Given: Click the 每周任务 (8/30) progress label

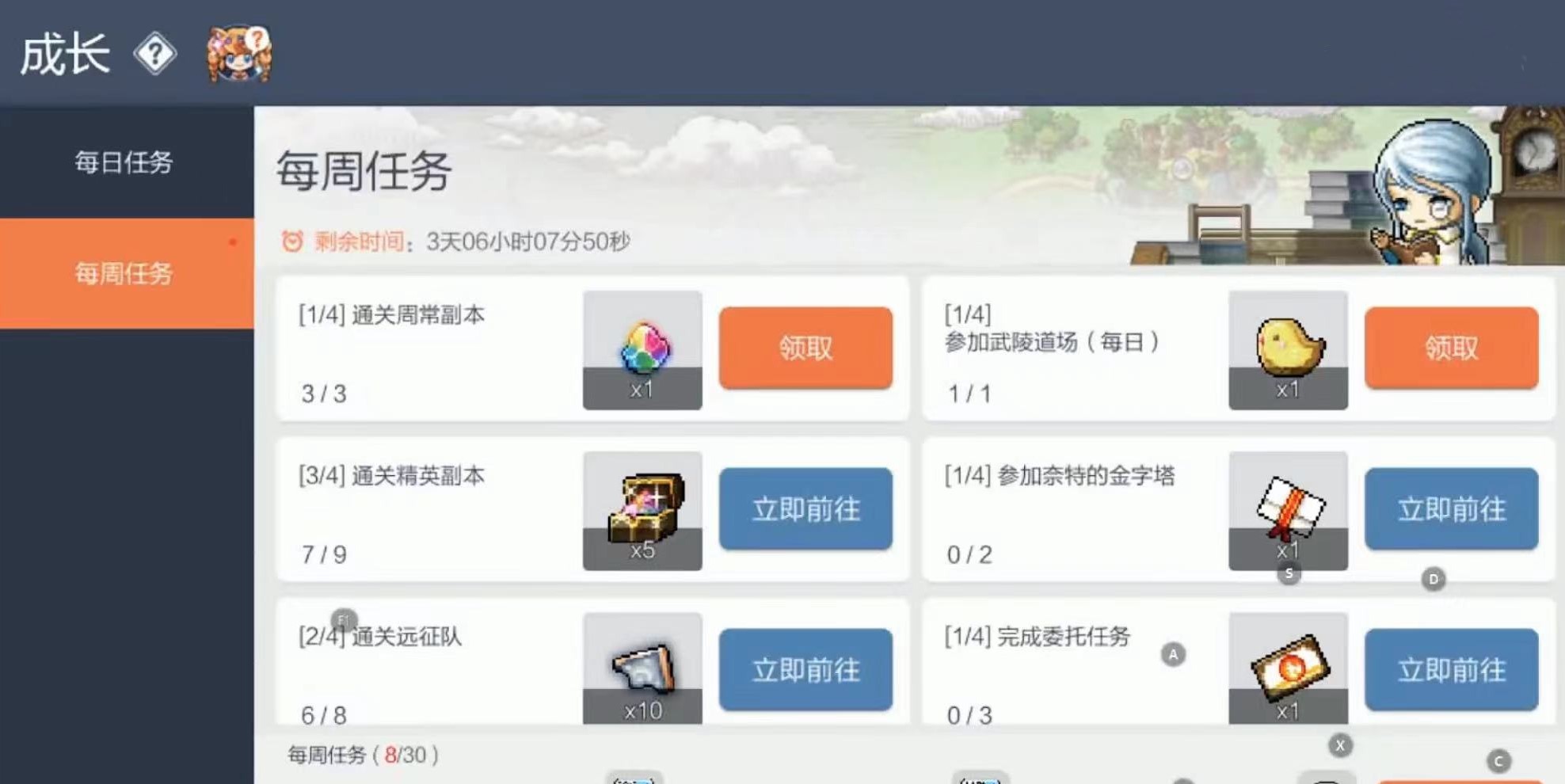Looking at the screenshot, I should (363, 755).
